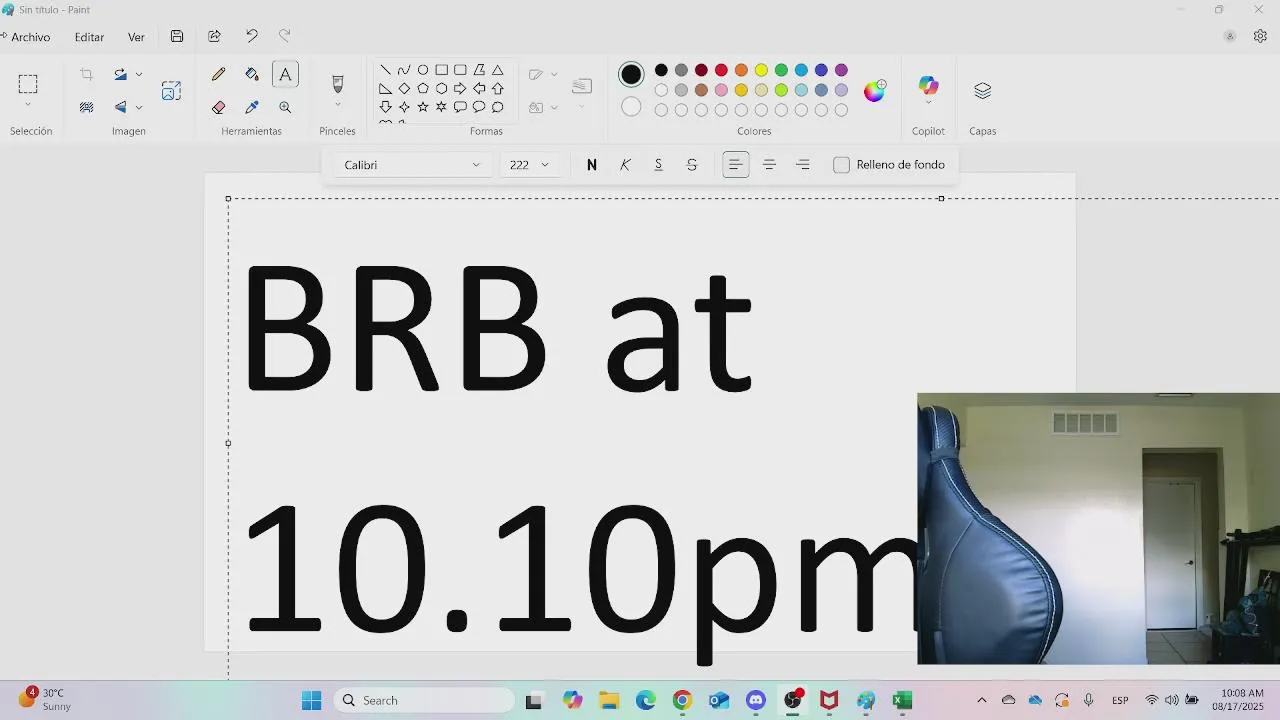The width and height of the screenshot is (1280, 720).
Task: Click the Remove background icon
Action: tap(87, 107)
